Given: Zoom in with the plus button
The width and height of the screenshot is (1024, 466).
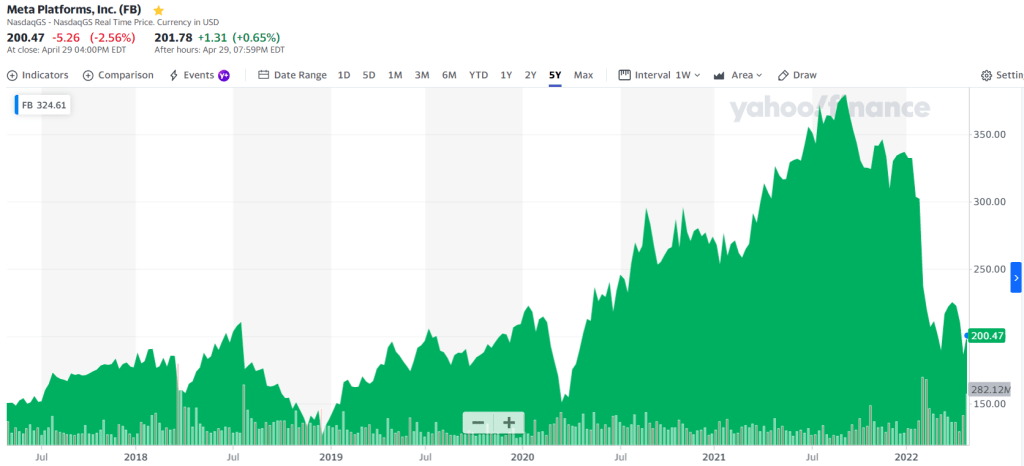Looking at the screenshot, I should [x=509, y=422].
